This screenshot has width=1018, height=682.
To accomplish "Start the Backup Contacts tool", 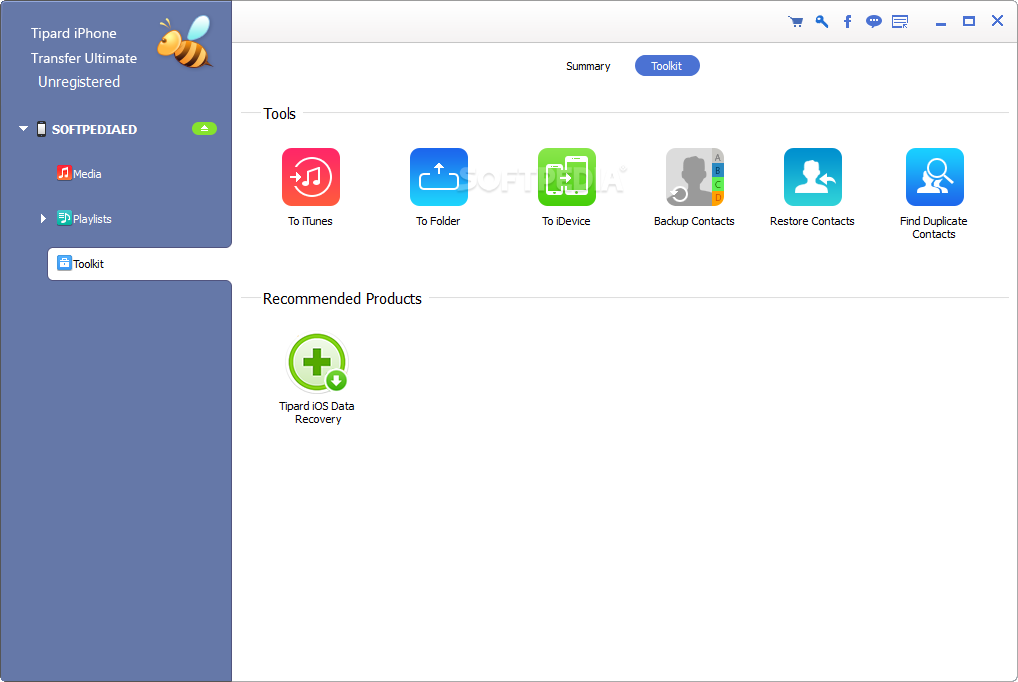I will (695, 177).
